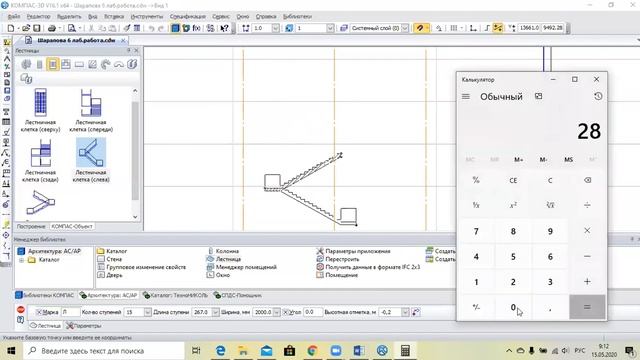The height and width of the screenshot is (360, 640).
Task: Open the Колонна library item
Action: pyautogui.click(x=223, y=251)
